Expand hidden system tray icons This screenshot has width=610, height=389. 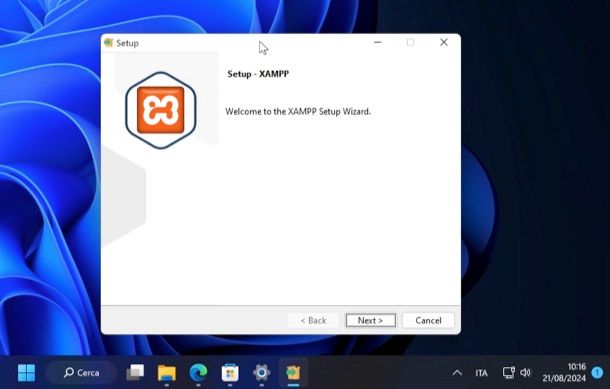click(x=457, y=373)
